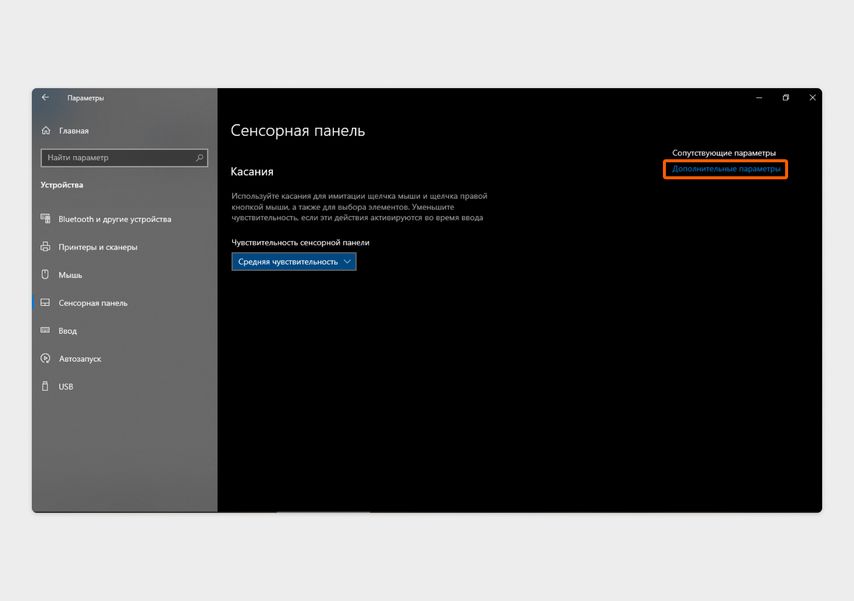Click Сопутствующие параметры label
The height and width of the screenshot is (601, 854).
click(723, 153)
